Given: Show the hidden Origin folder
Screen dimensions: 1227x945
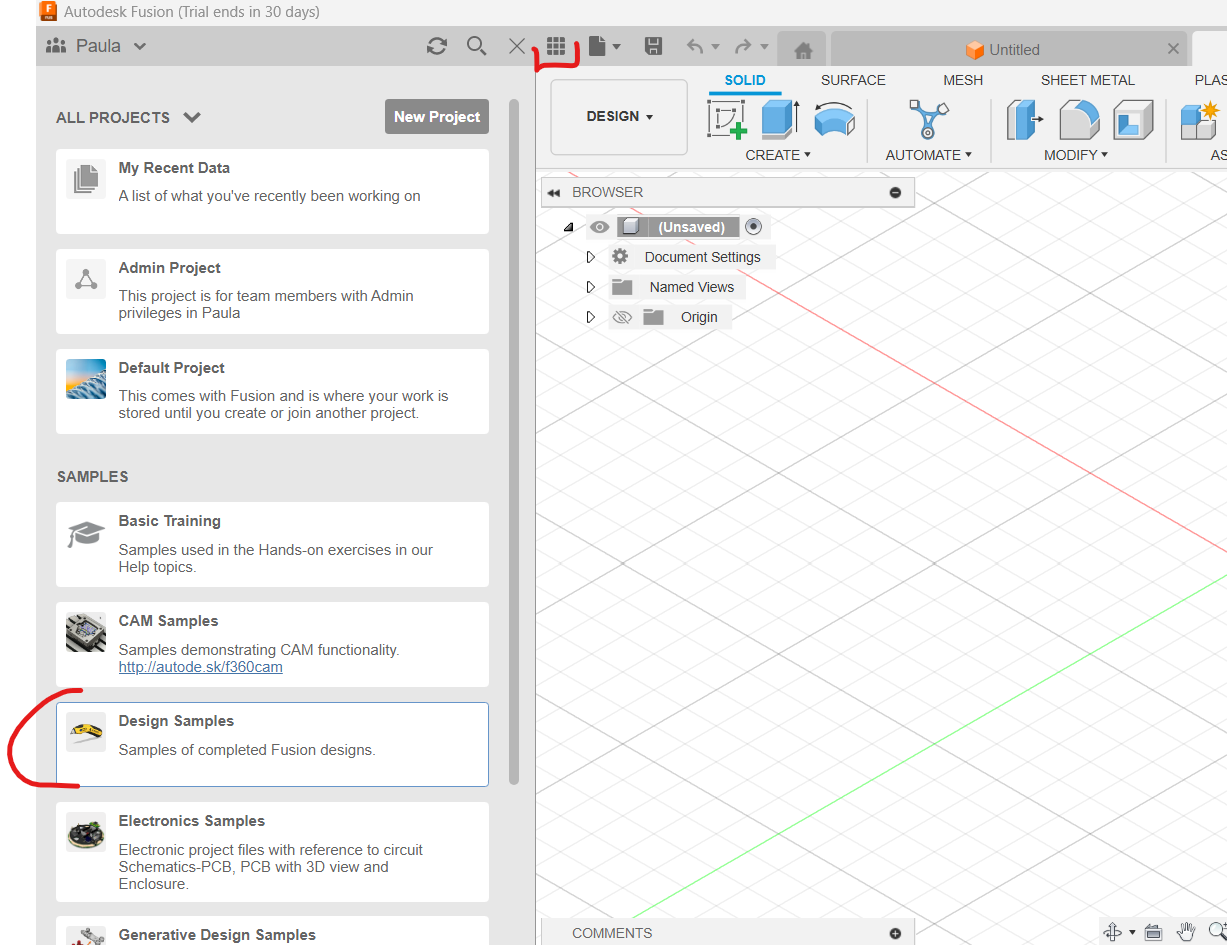Looking at the screenshot, I should click(x=622, y=317).
